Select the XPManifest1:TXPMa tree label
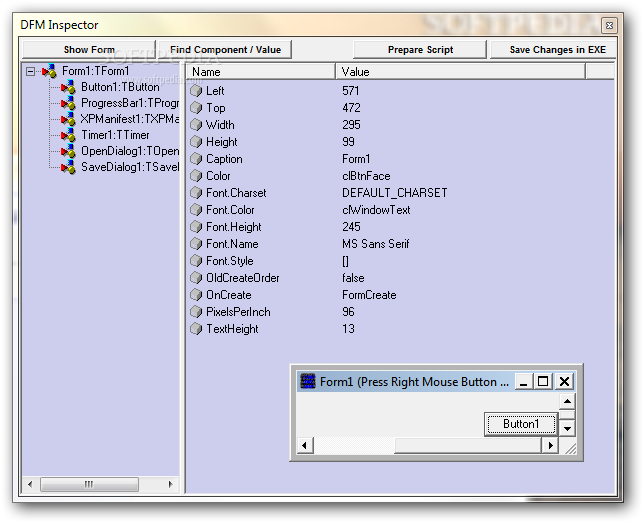The height and width of the screenshot is (523, 644). click(x=130, y=119)
